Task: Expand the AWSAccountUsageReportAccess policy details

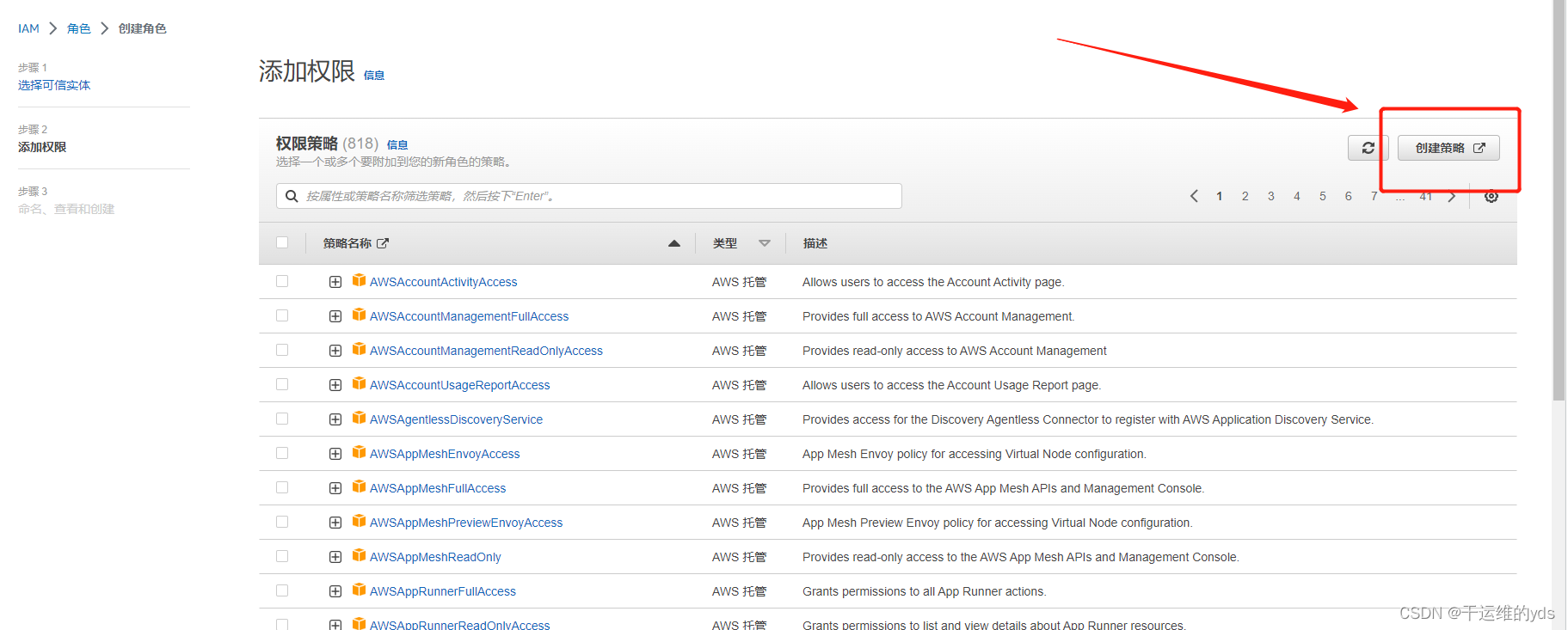Action: tap(335, 385)
